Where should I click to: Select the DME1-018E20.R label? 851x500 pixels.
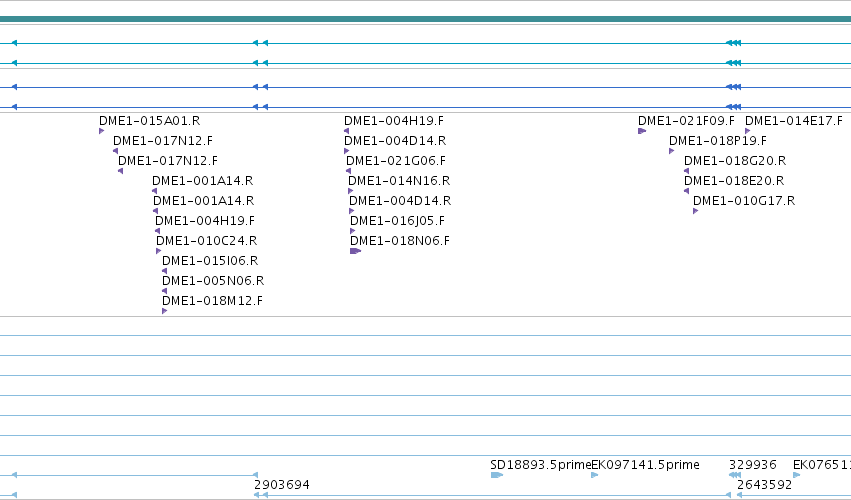tap(734, 181)
